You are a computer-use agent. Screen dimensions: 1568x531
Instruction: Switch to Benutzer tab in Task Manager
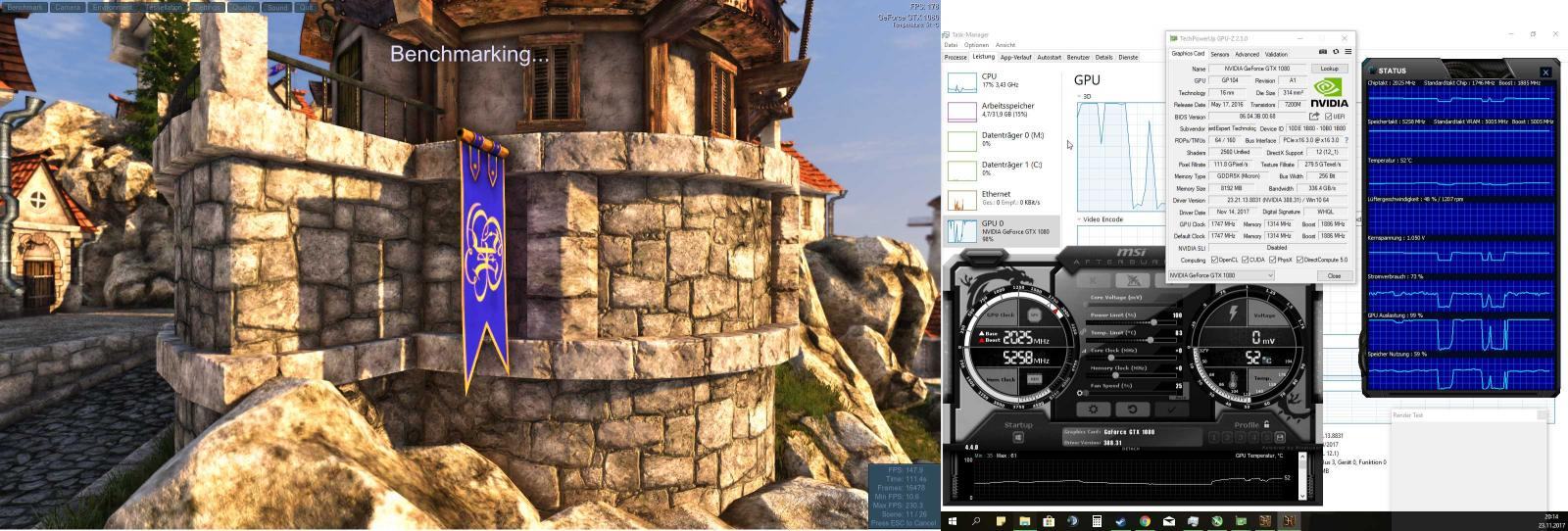coord(1078,57)
